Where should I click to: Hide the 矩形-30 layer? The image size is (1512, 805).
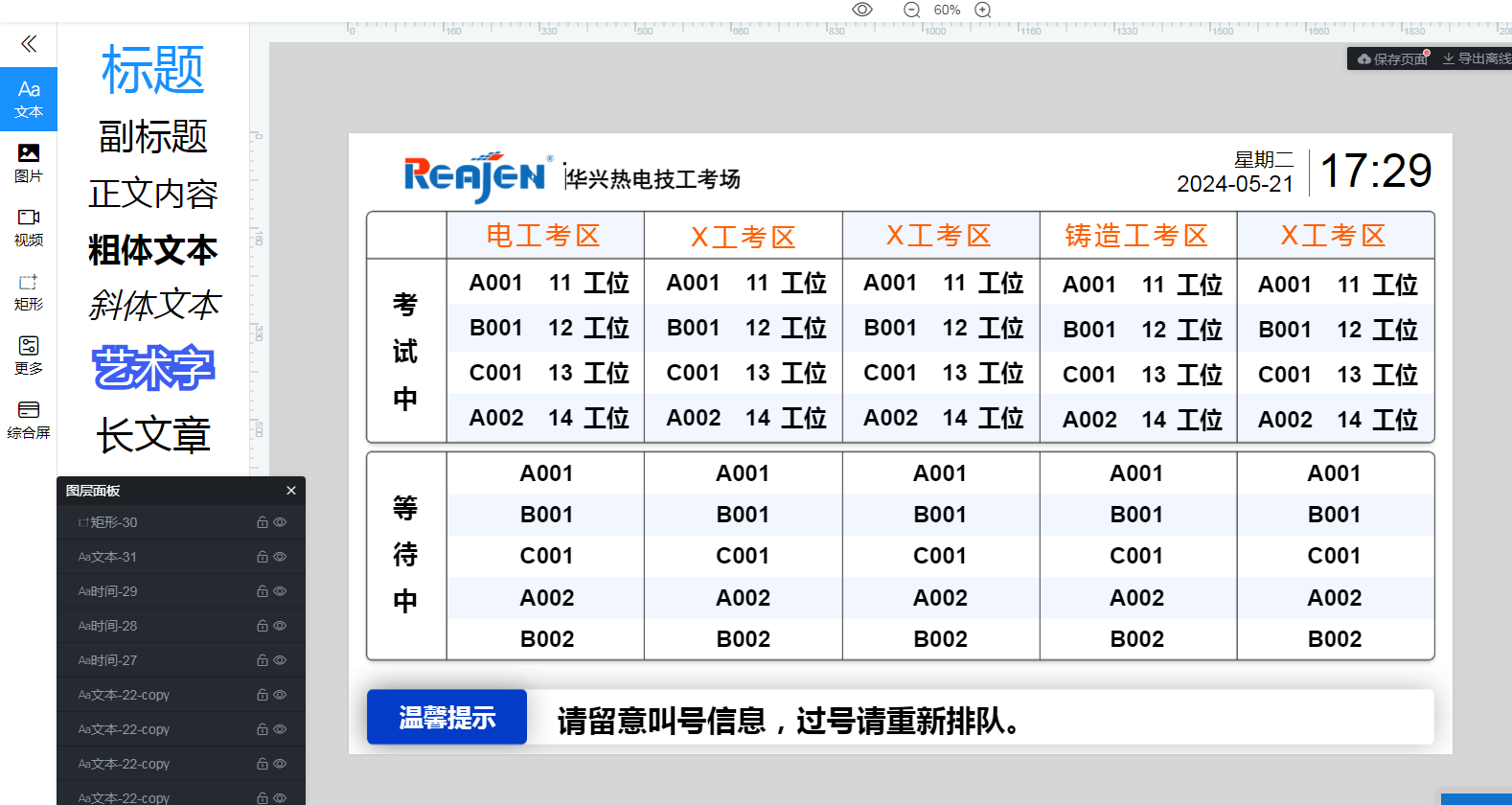point(281,522)
